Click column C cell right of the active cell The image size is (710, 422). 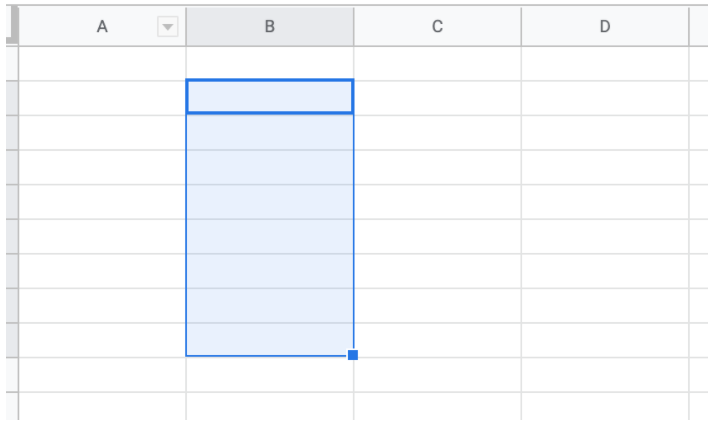pyautogui.click(x=437, y=98)
